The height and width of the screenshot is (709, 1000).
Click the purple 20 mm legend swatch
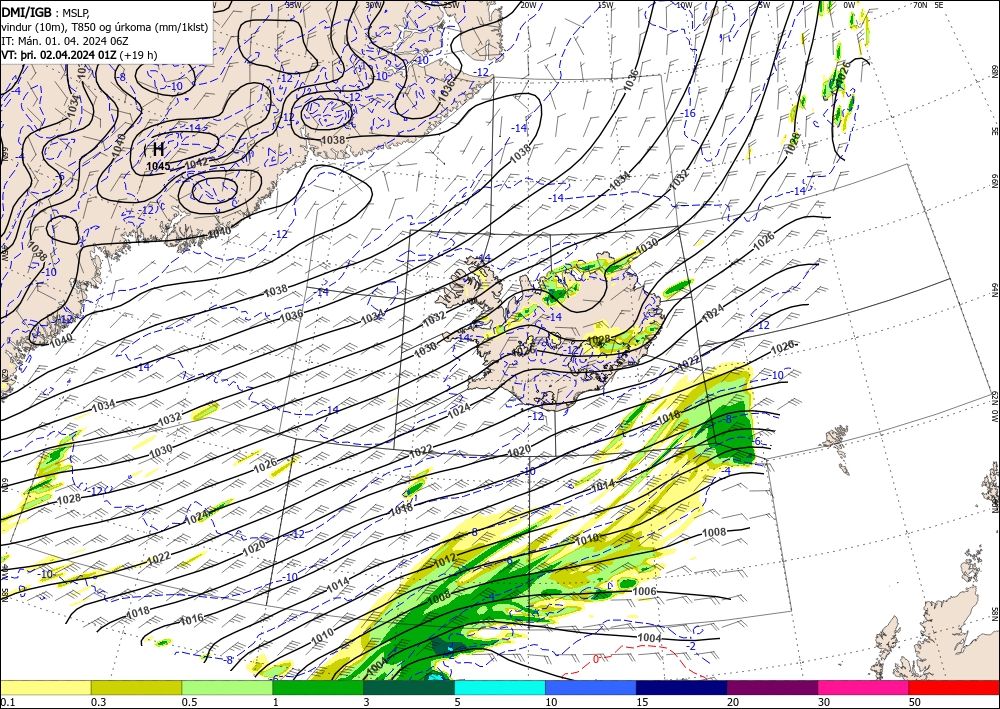click(772, 687)
